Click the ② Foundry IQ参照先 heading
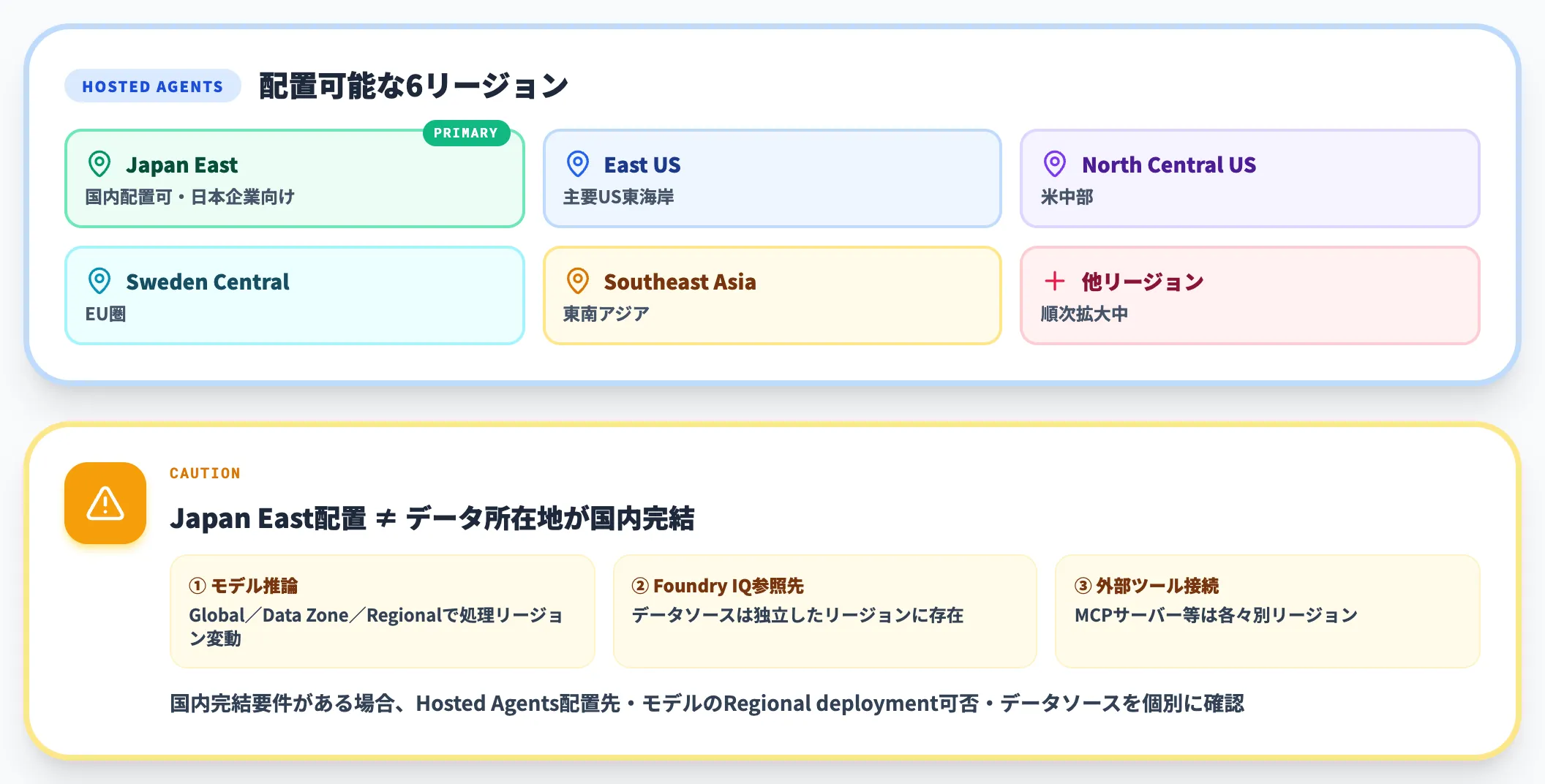Image resolution: width=1545 pixels, height=784 pixels. tap(718, 586)
